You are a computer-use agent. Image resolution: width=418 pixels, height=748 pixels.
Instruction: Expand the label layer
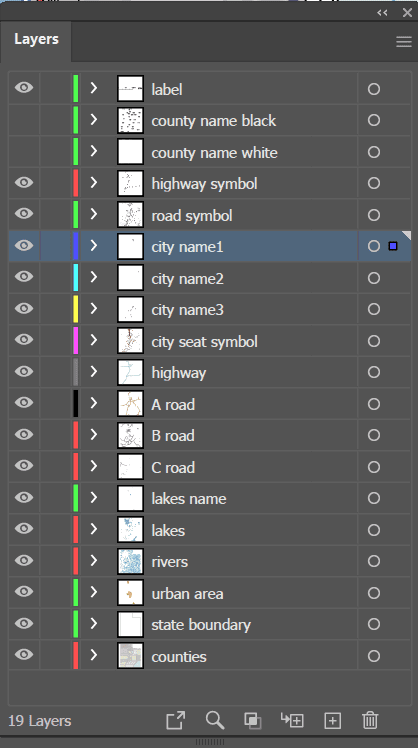pyautogui.click(x=94, y=88)
